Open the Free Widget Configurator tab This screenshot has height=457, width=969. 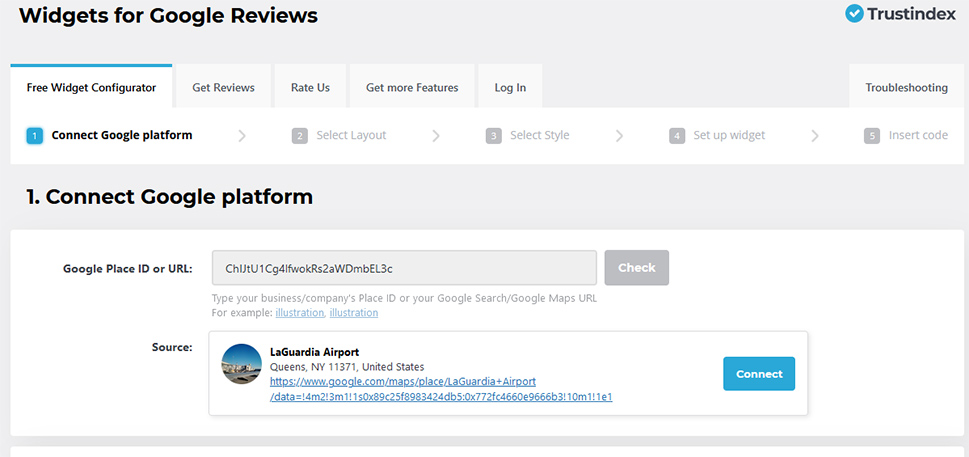[91, 87]
